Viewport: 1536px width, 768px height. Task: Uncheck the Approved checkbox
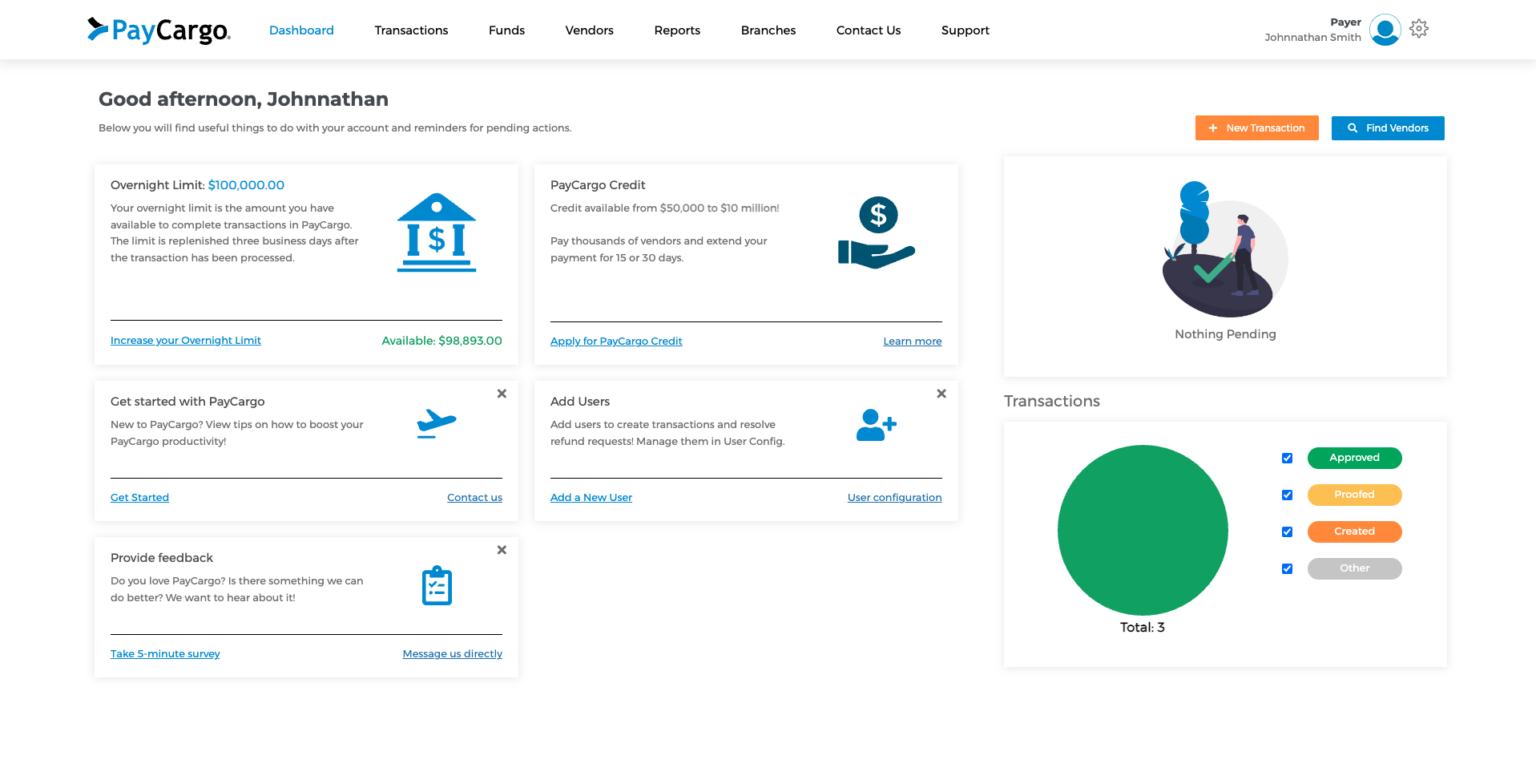pyautogui.click(x=1287, y=458)
